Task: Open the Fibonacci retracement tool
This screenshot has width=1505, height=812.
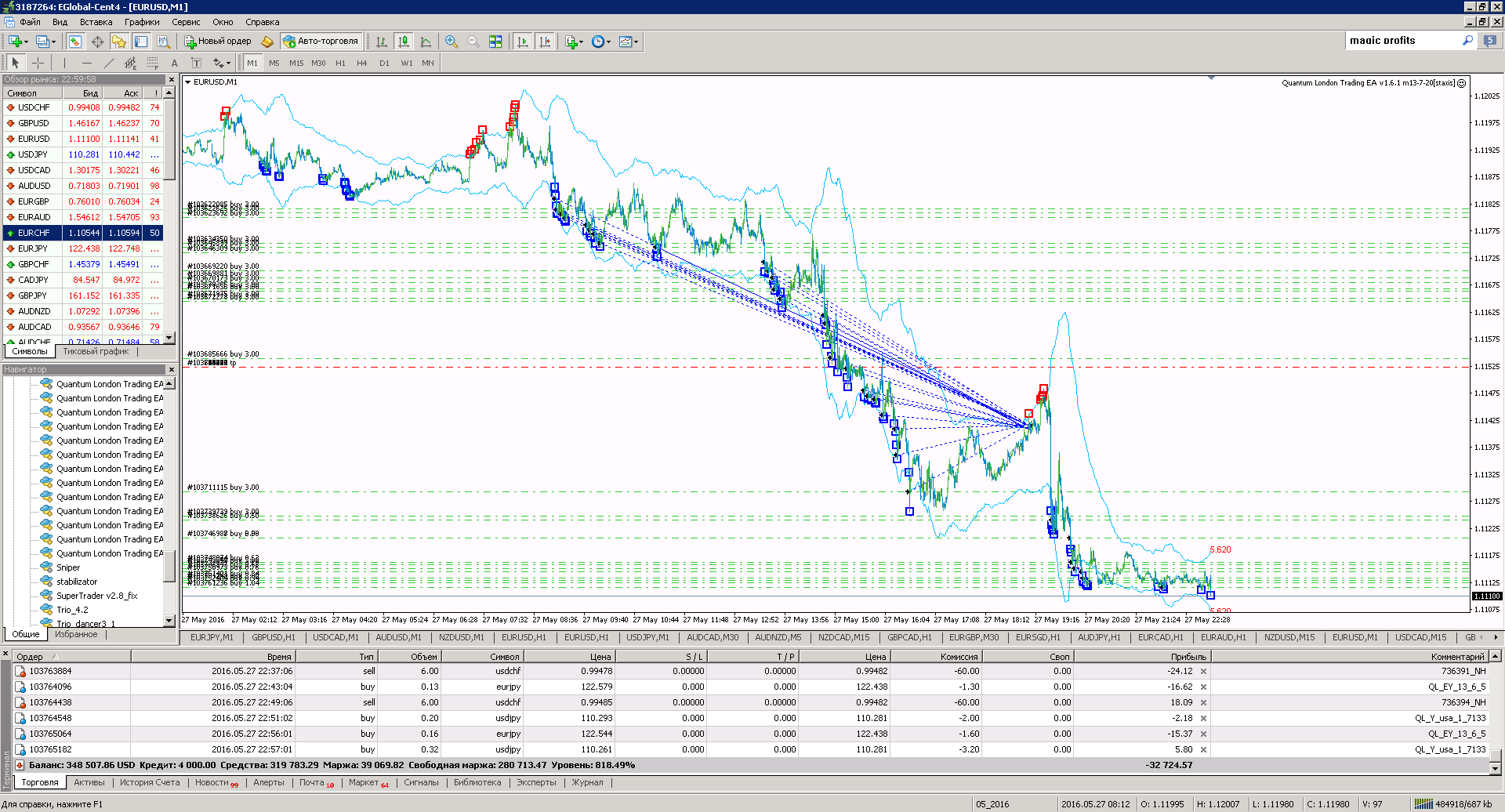Action: [153, 63]
